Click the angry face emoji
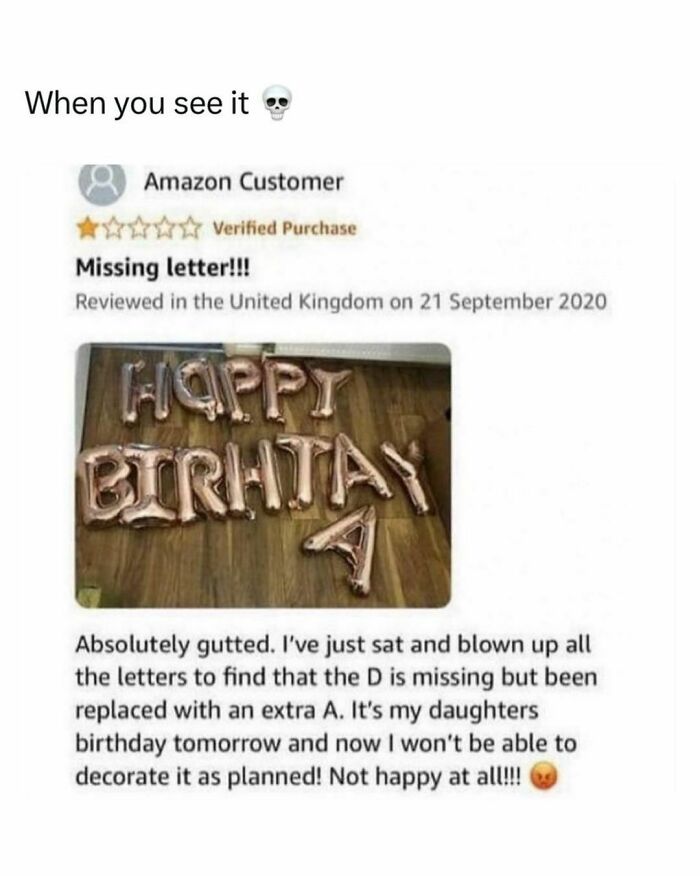700x876 pixels. (x=543, y=777)
